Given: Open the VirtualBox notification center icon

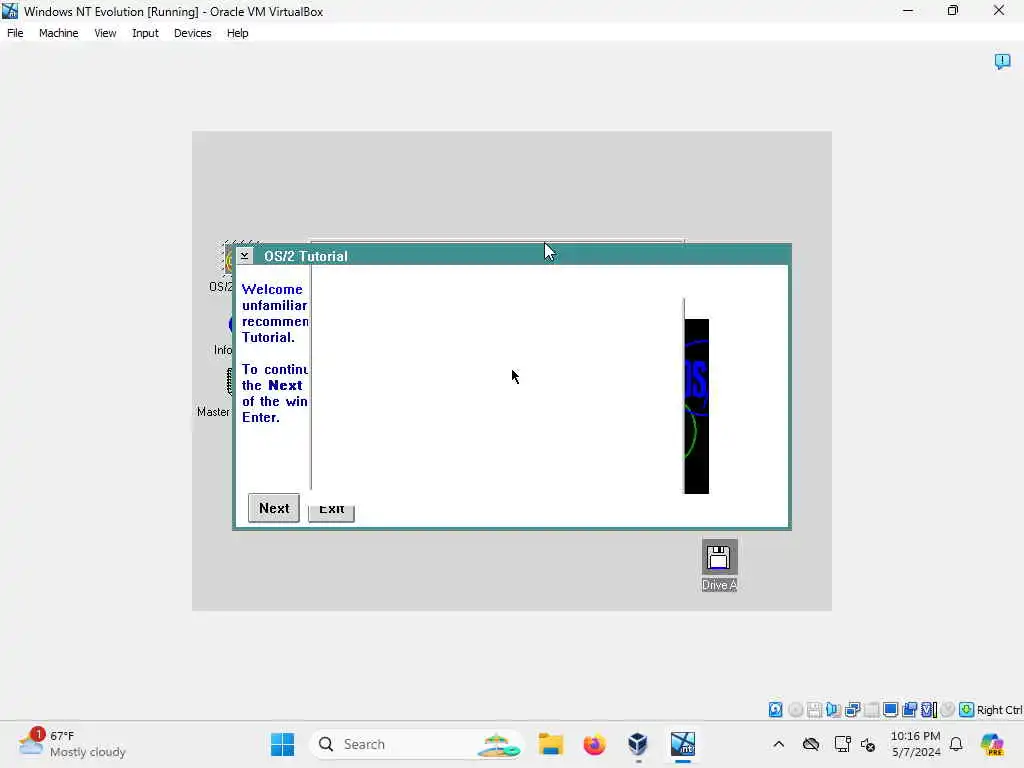Looking at the screenshot, I should pyautogui.click(x=1002, y=61).
